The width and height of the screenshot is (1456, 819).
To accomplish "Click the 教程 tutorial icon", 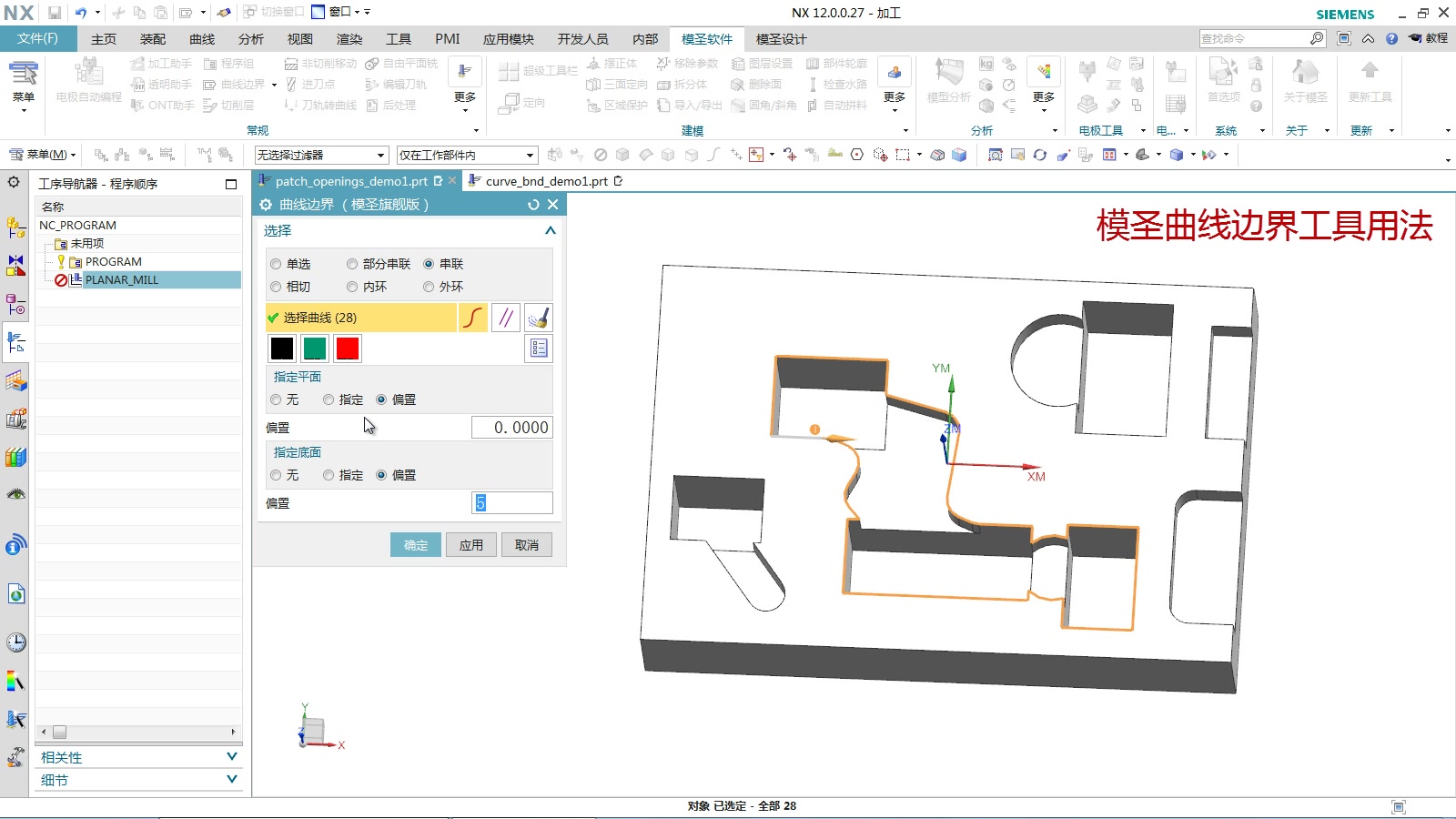I will [x=1428, y=38].
